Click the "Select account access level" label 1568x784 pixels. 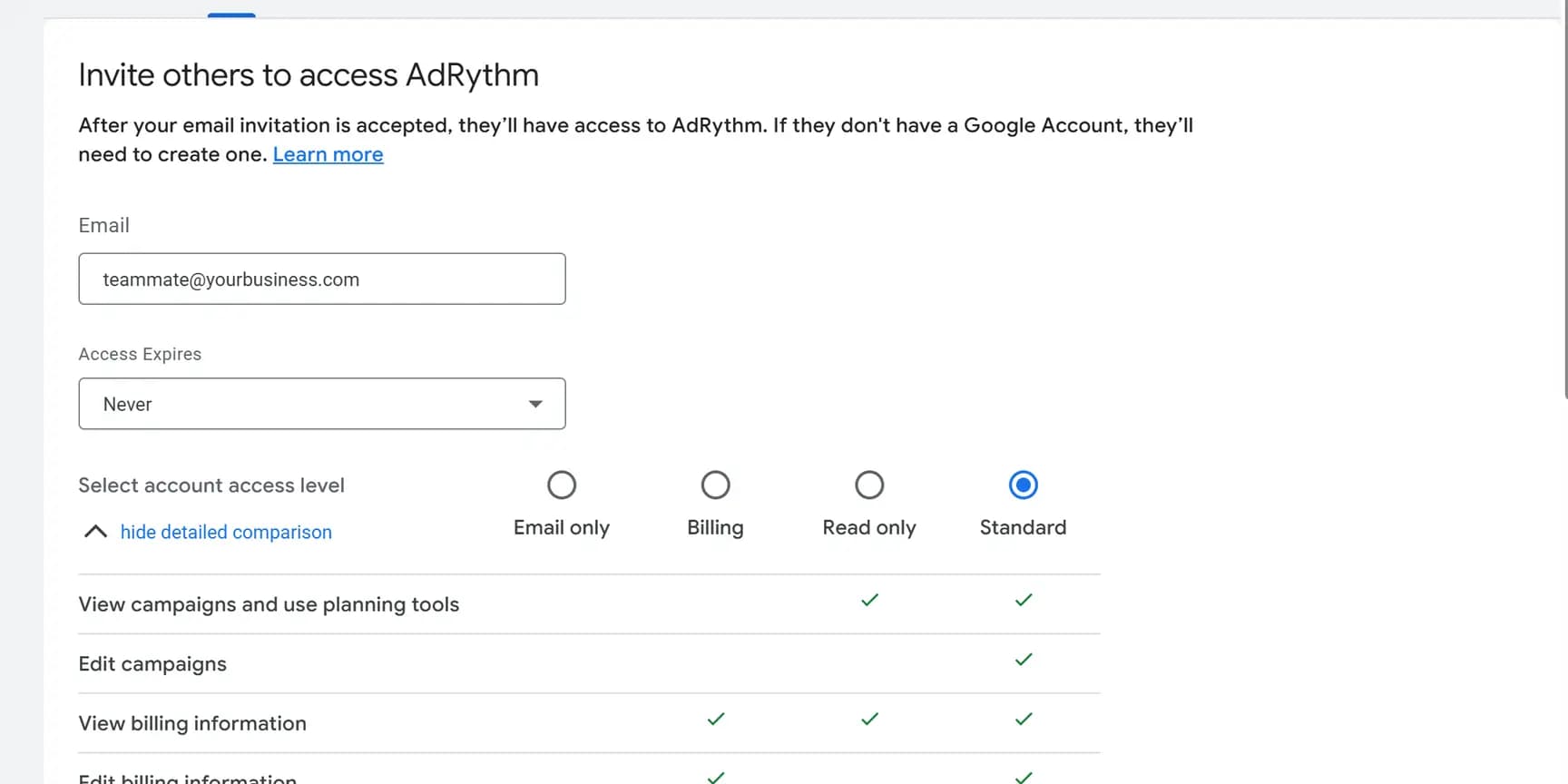tap(211, 485)
